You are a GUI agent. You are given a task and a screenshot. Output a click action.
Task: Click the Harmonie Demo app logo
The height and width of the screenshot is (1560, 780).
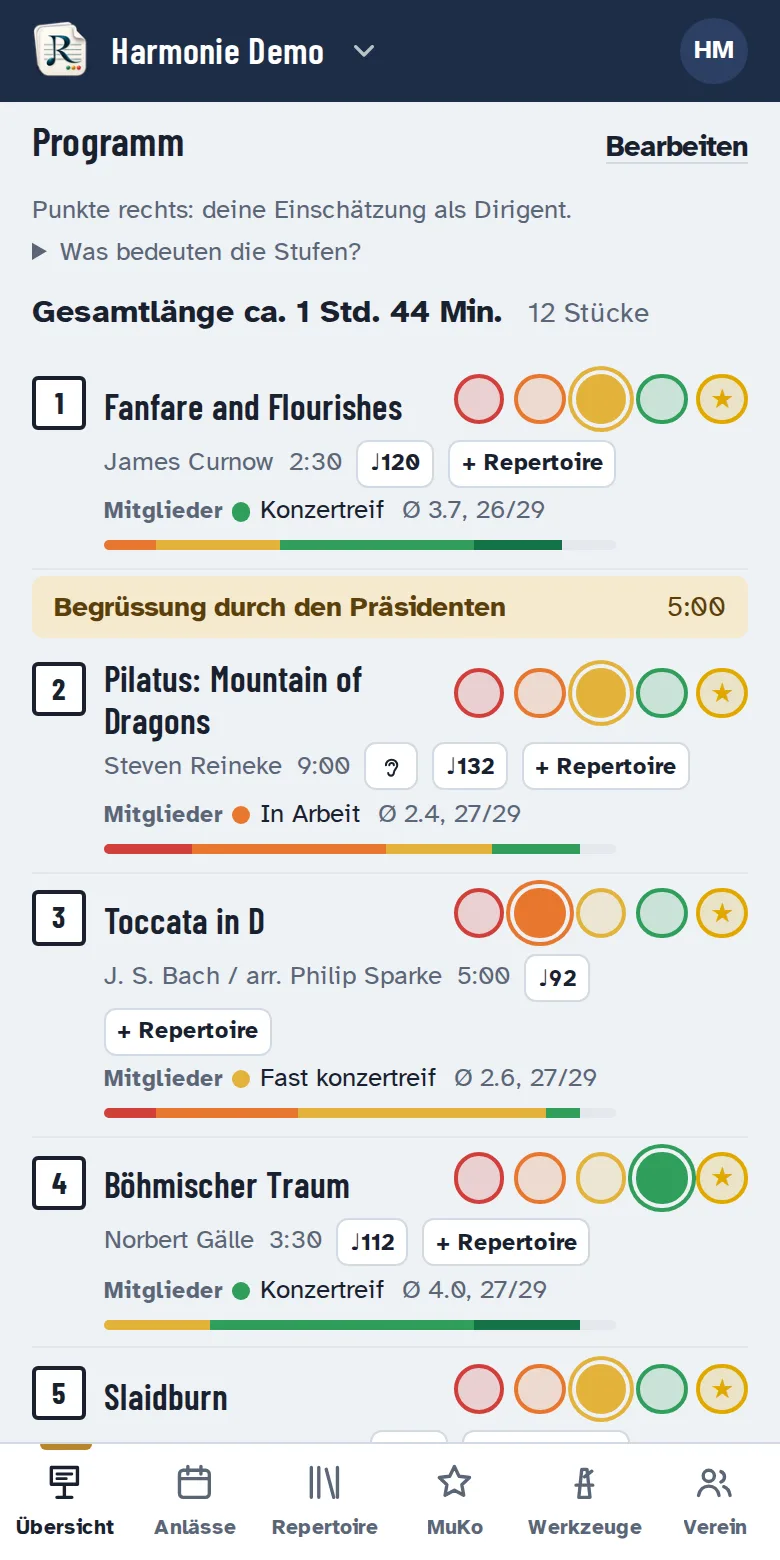(x=60, y=50)
